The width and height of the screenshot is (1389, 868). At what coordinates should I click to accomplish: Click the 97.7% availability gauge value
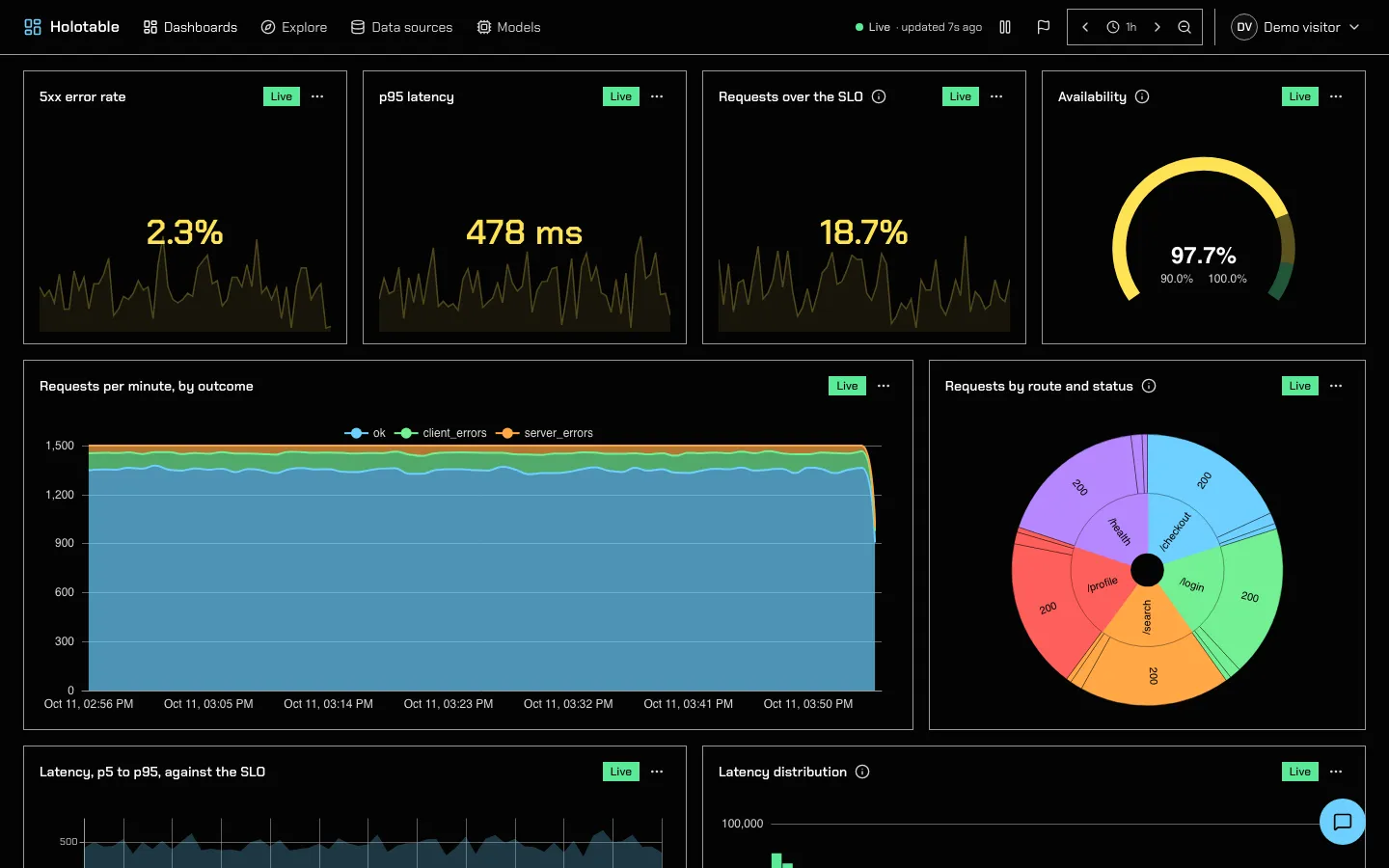click(1204, 256)
